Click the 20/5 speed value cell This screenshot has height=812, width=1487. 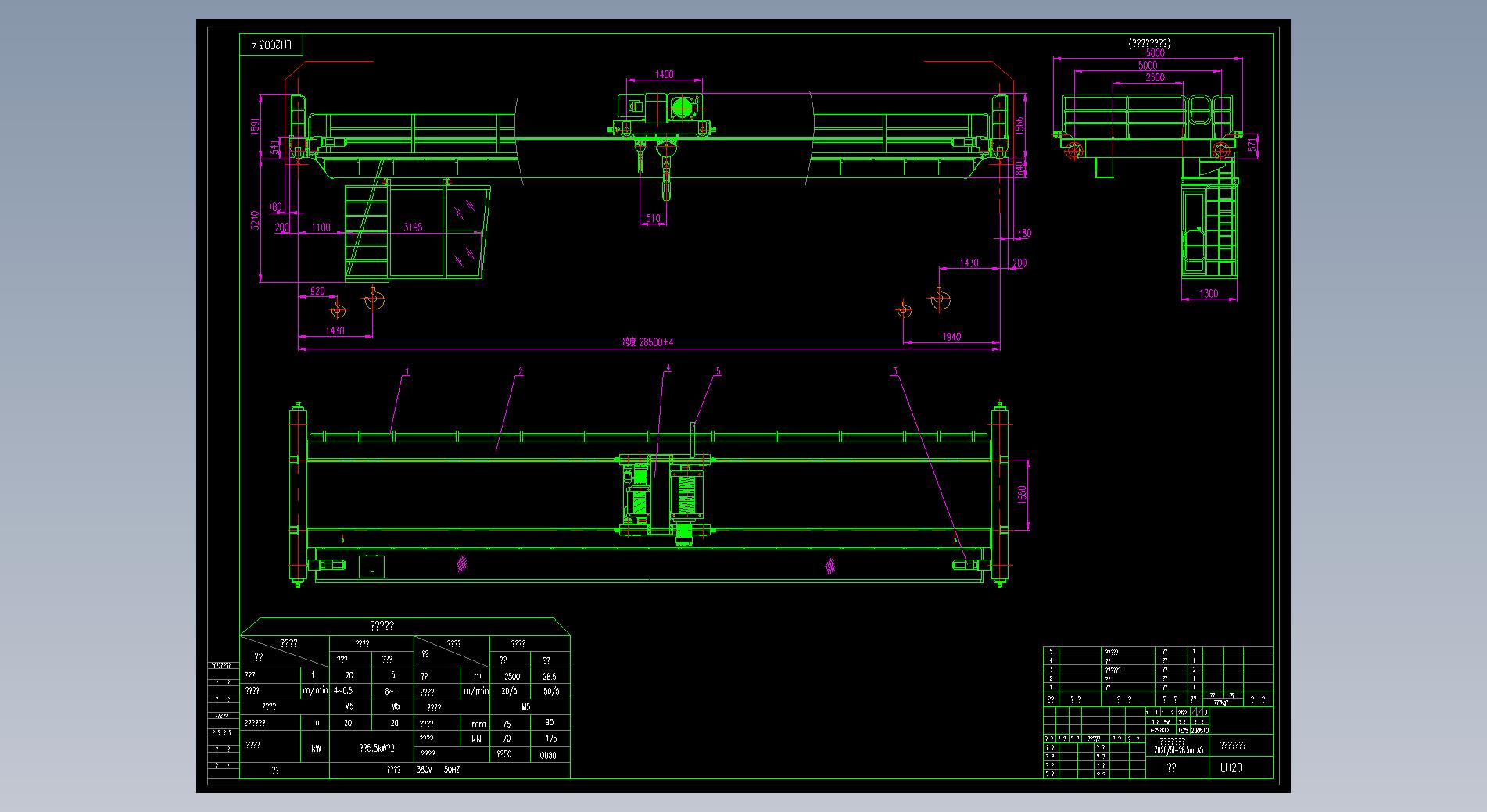[x=510, y=692]
